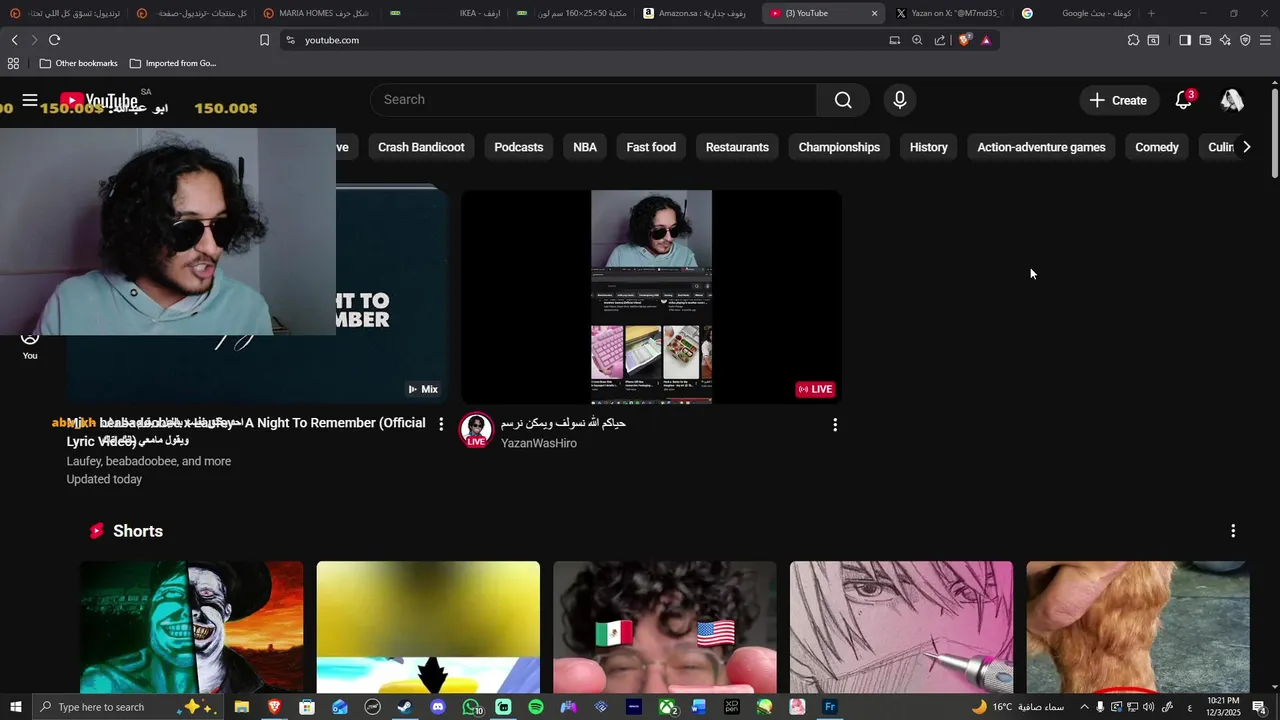Open YouTube notifications bell
The height and width of the screenshot is (720, 1280).
click(1184, 100)
